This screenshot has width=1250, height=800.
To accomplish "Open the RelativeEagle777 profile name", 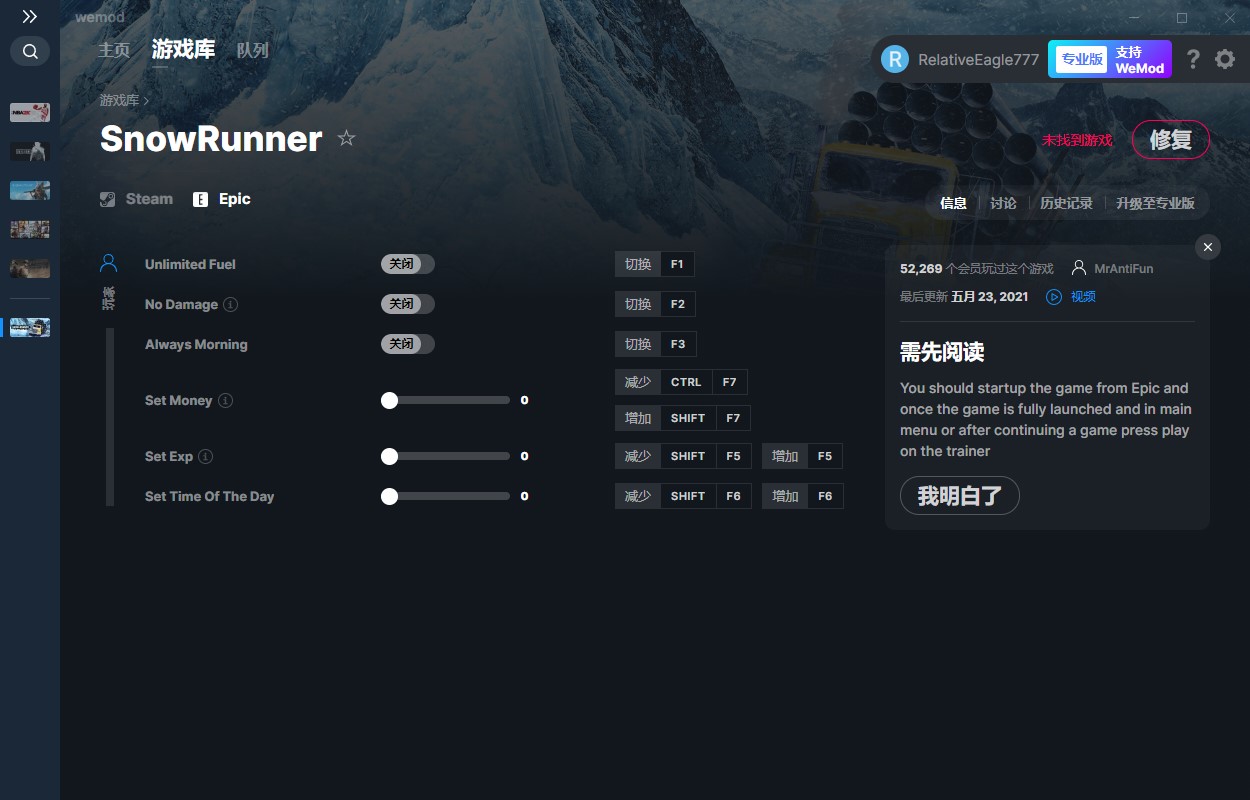I will click(x=978, y=59).
